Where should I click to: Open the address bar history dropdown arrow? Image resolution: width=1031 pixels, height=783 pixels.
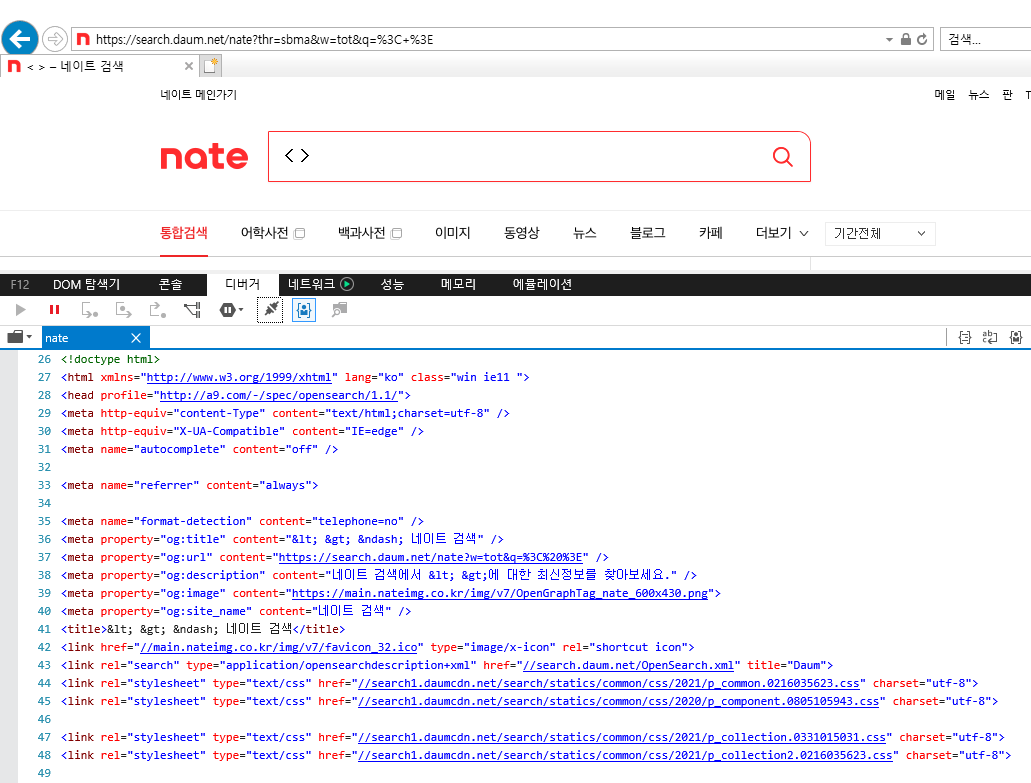click(x=889, y=39)
